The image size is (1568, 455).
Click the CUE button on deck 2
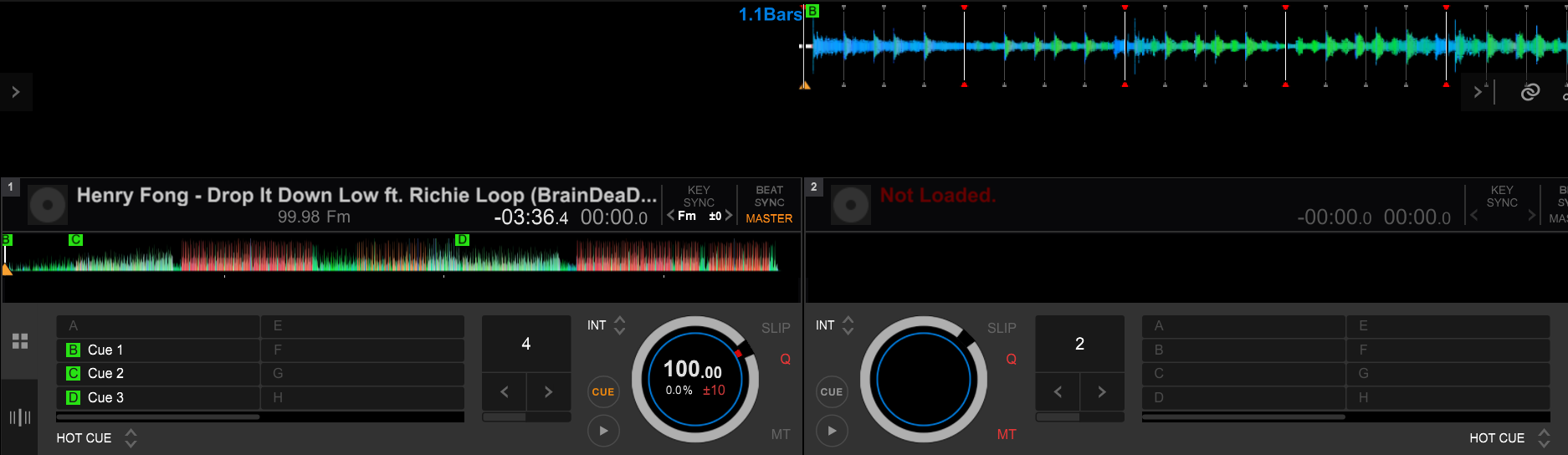tap(831, 391)
